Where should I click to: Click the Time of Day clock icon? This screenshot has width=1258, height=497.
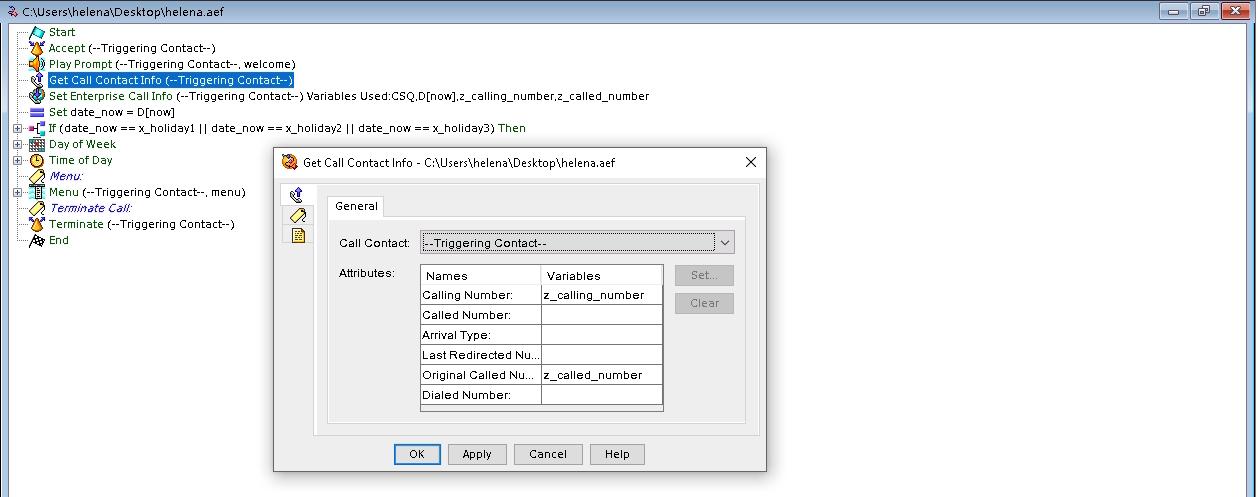tap(37, 160)
